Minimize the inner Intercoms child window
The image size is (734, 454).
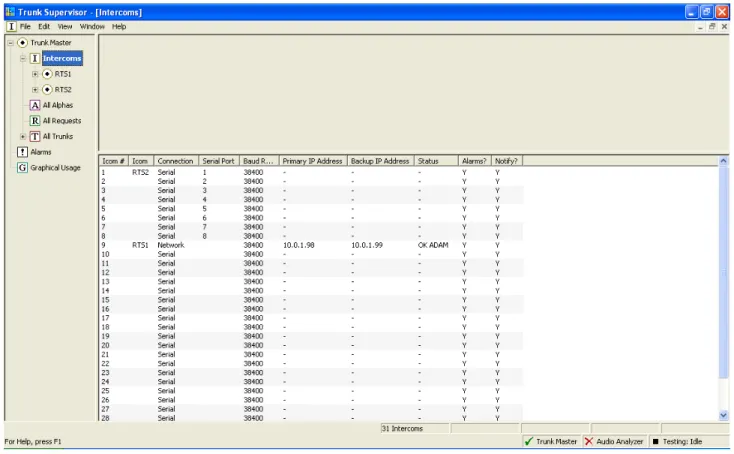[700, 27]
